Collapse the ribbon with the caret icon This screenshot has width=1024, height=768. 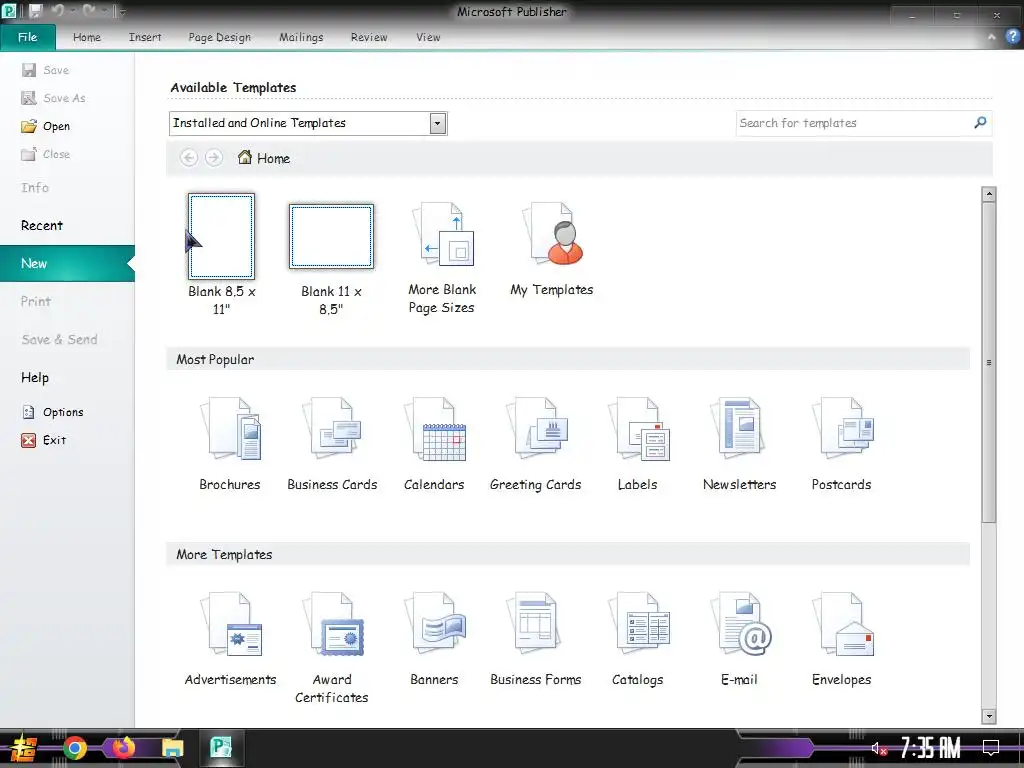[x=991, y=37]
